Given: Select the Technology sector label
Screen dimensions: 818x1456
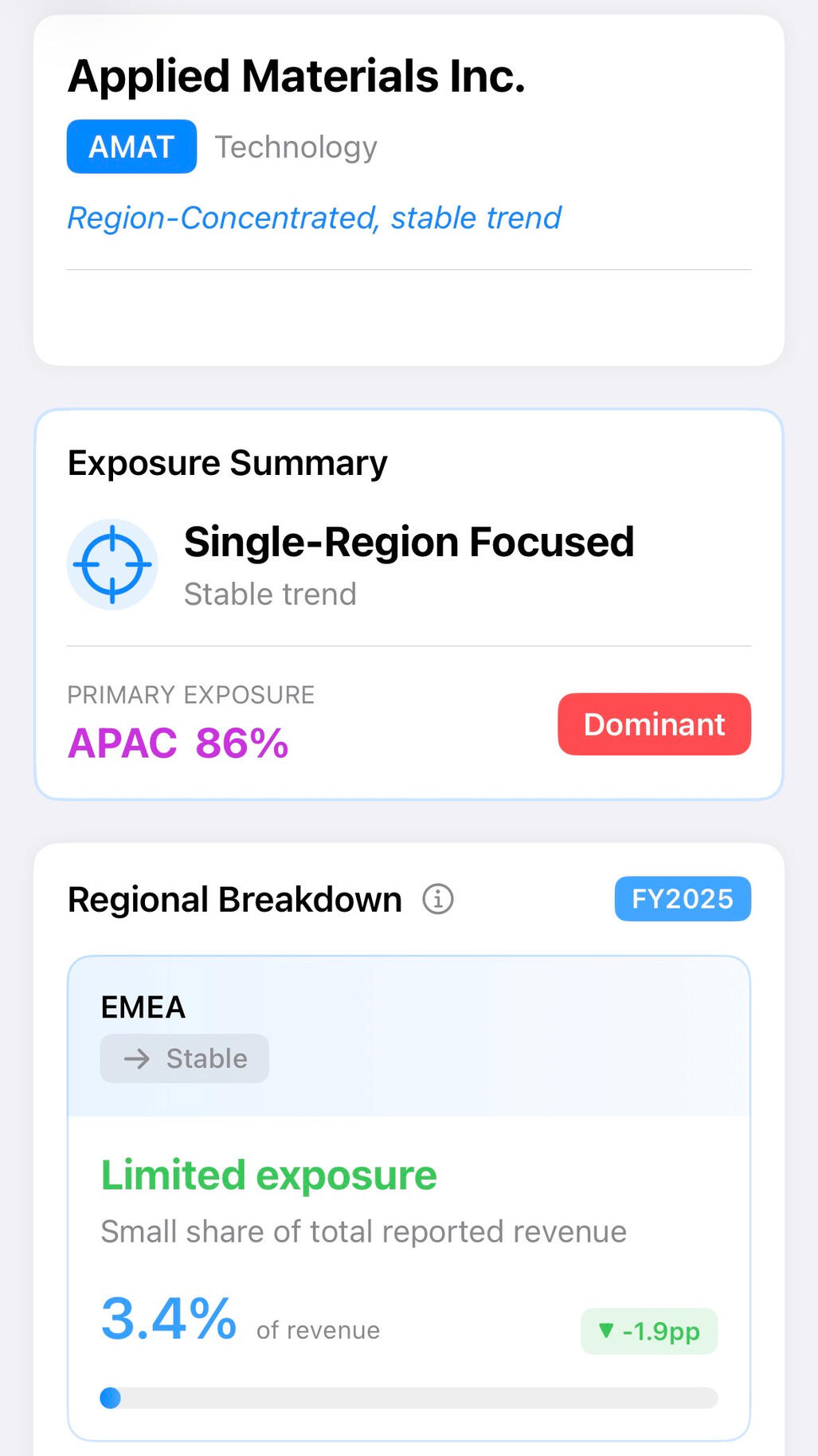Looking at the screenshot, I should point(295,147).
